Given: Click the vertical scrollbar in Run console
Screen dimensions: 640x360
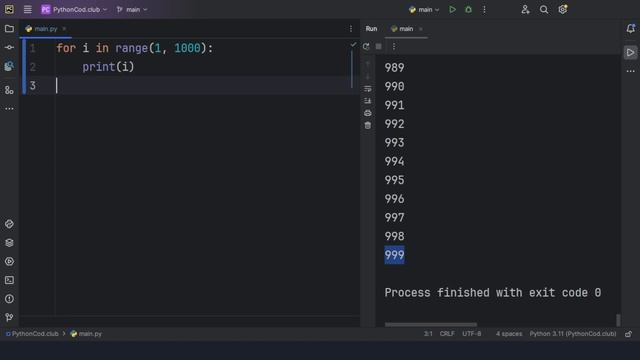Looking at the screenshot, I should pyautogui.click(x=618, y=320).
